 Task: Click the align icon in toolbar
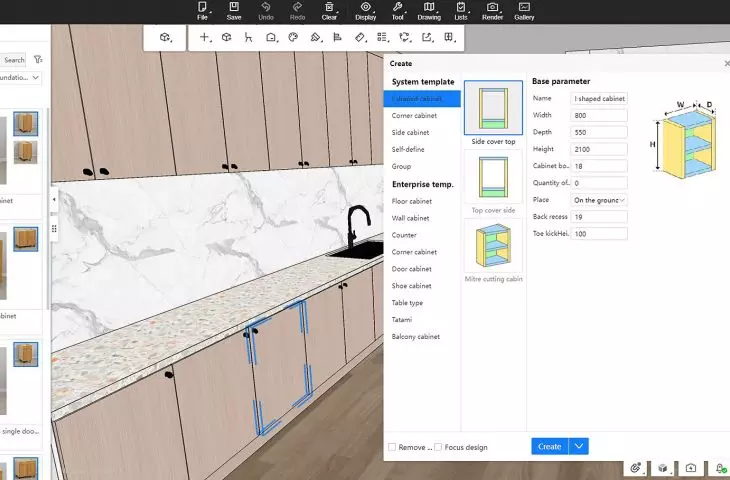click(338, 37)
